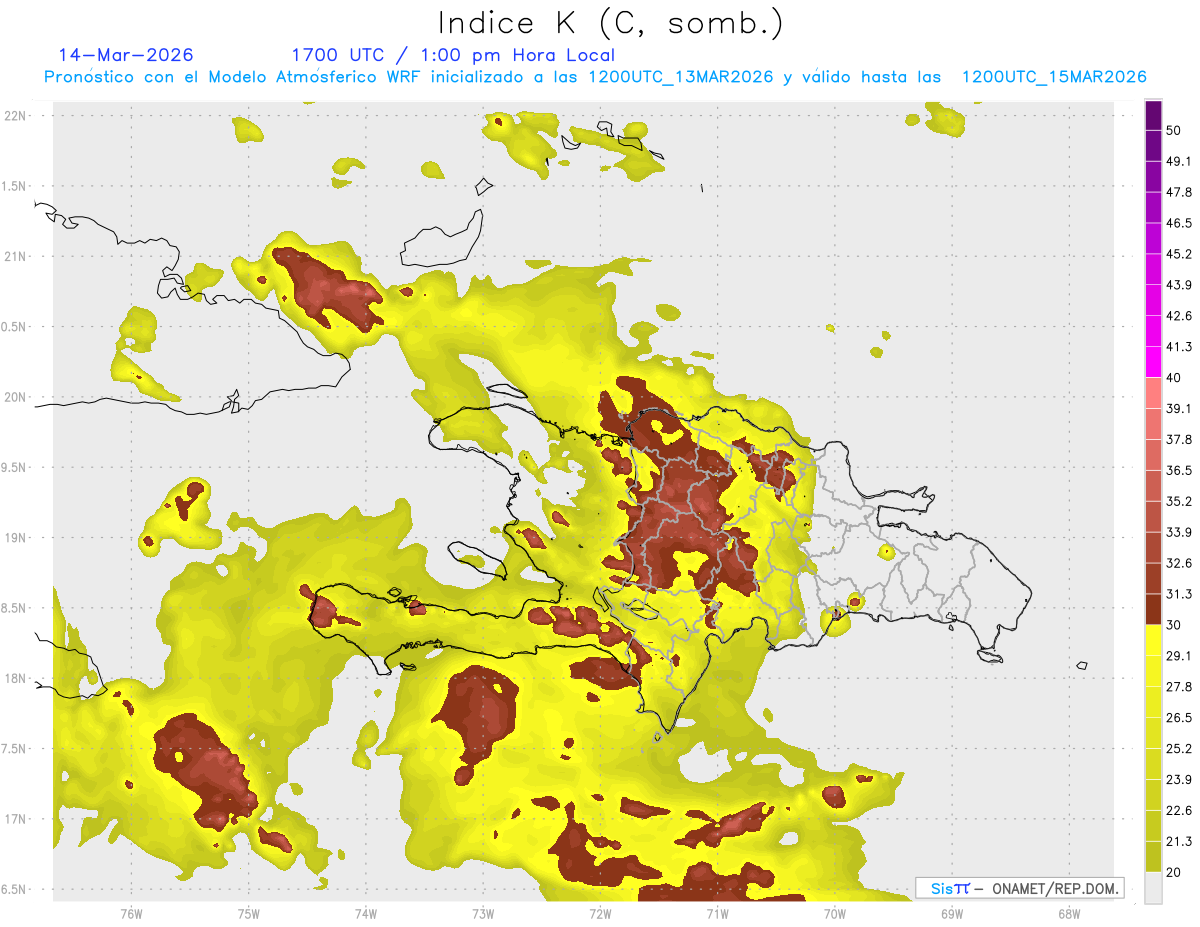Click the '32.6' color scale value
1200x927 pixels.
(x=1180, y=563)
